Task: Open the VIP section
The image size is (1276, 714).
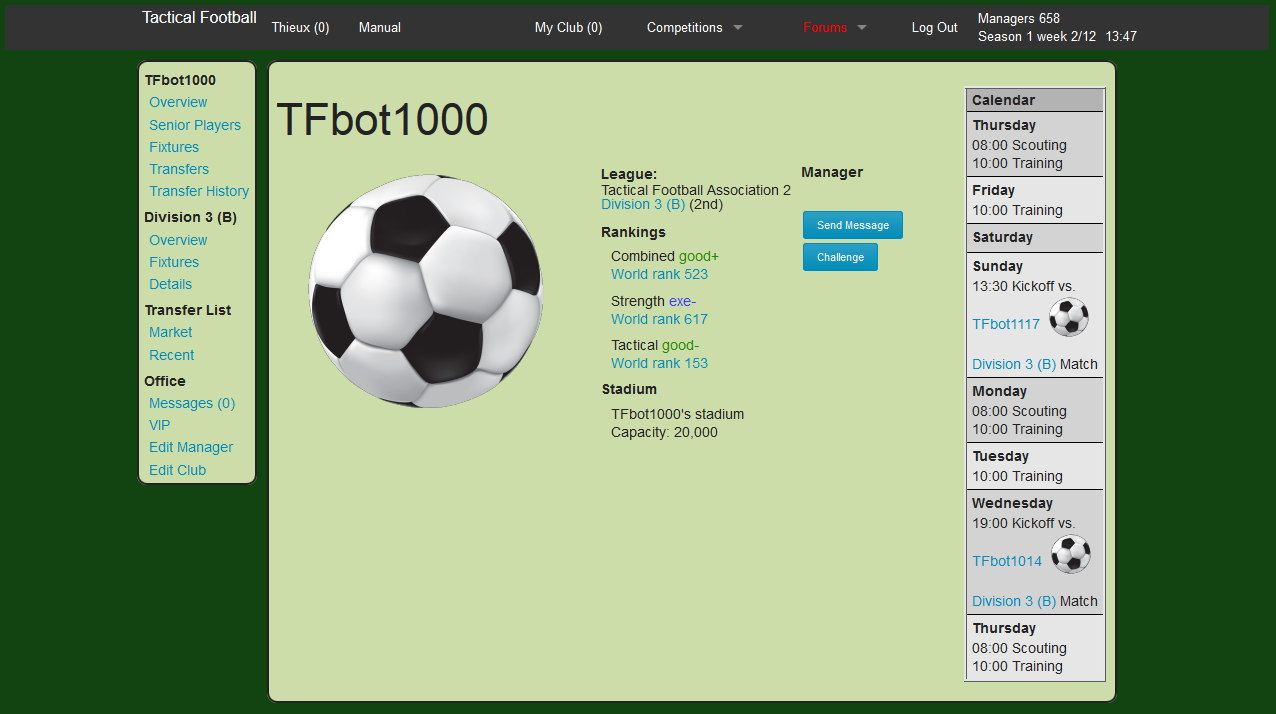Action: click(159, 425)
